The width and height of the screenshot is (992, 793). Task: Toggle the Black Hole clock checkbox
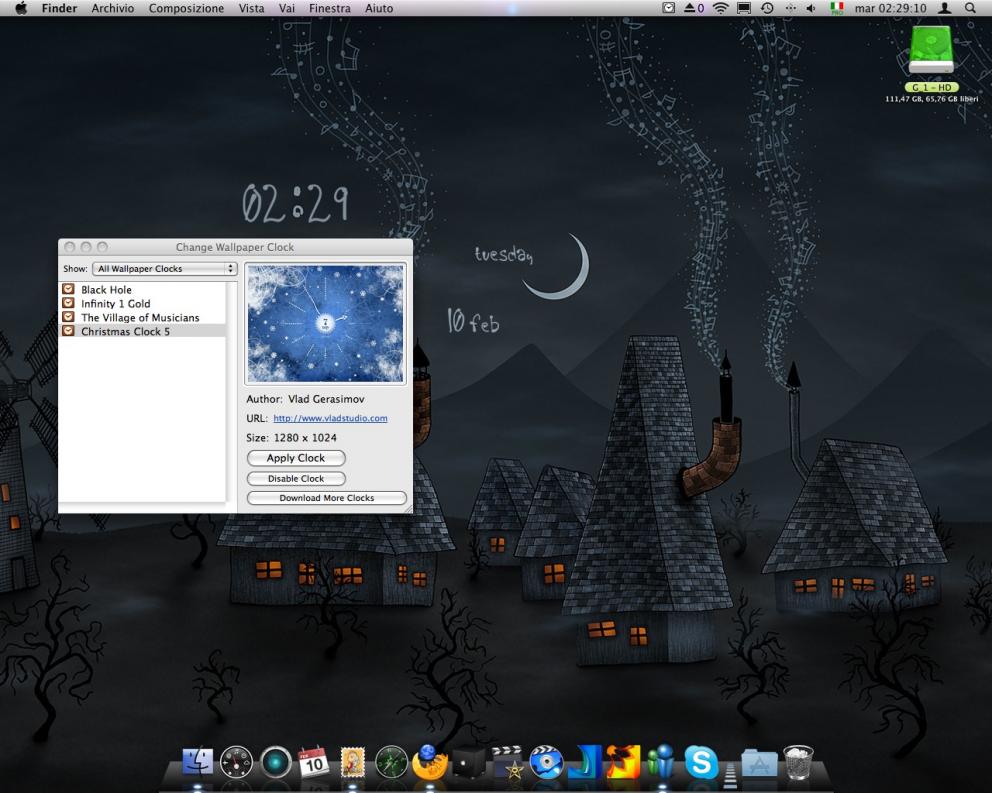tap(68, 289)
